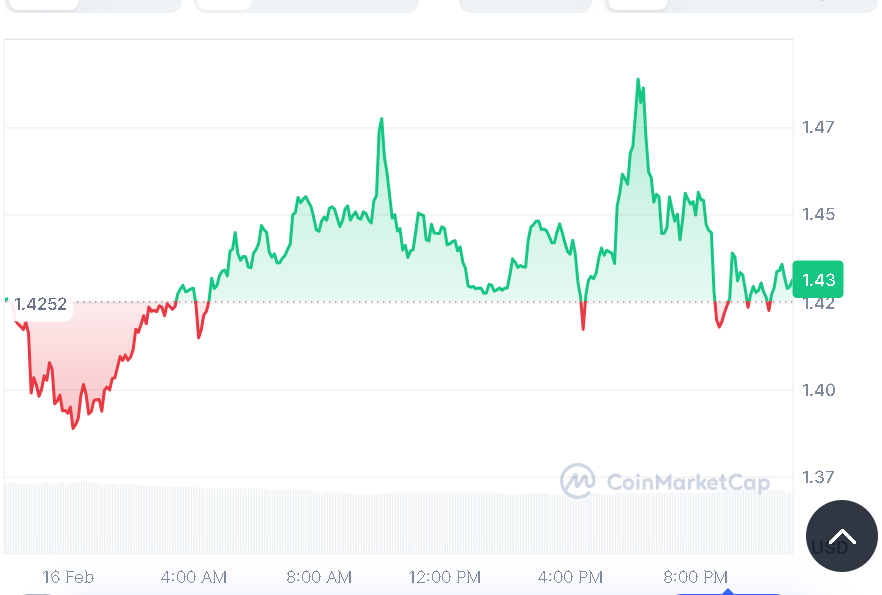Click the 1.40 price axis label
Screen dimensions: 882x595
(x=818, y=389)
